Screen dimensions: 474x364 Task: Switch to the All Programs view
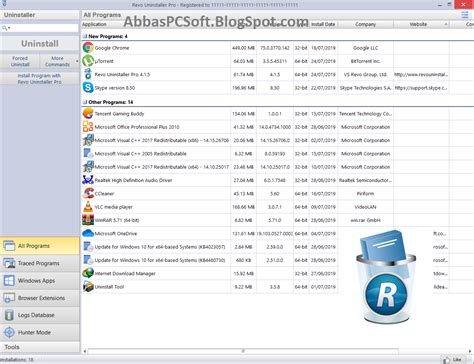click(40, 246)
